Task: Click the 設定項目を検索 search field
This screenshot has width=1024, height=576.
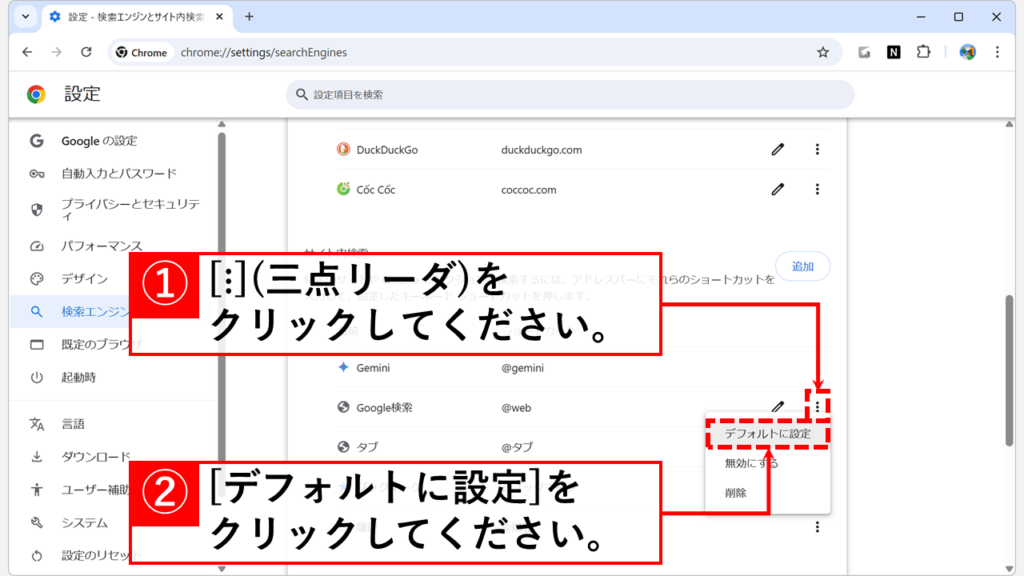Action: [570, 95]
